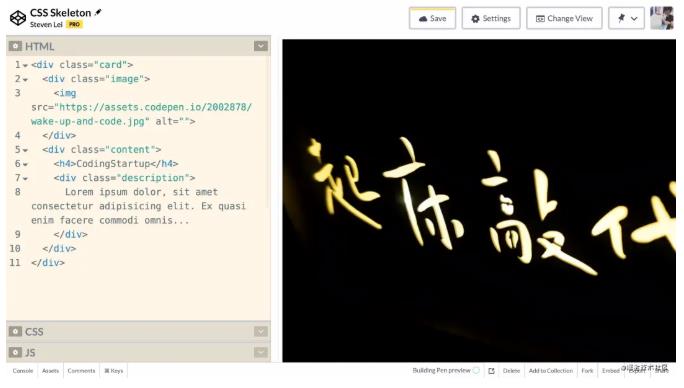Viewport: 684px width, 388px height.
Task: Expand CSS panel dropdown chevron
Action: (261, 331)
